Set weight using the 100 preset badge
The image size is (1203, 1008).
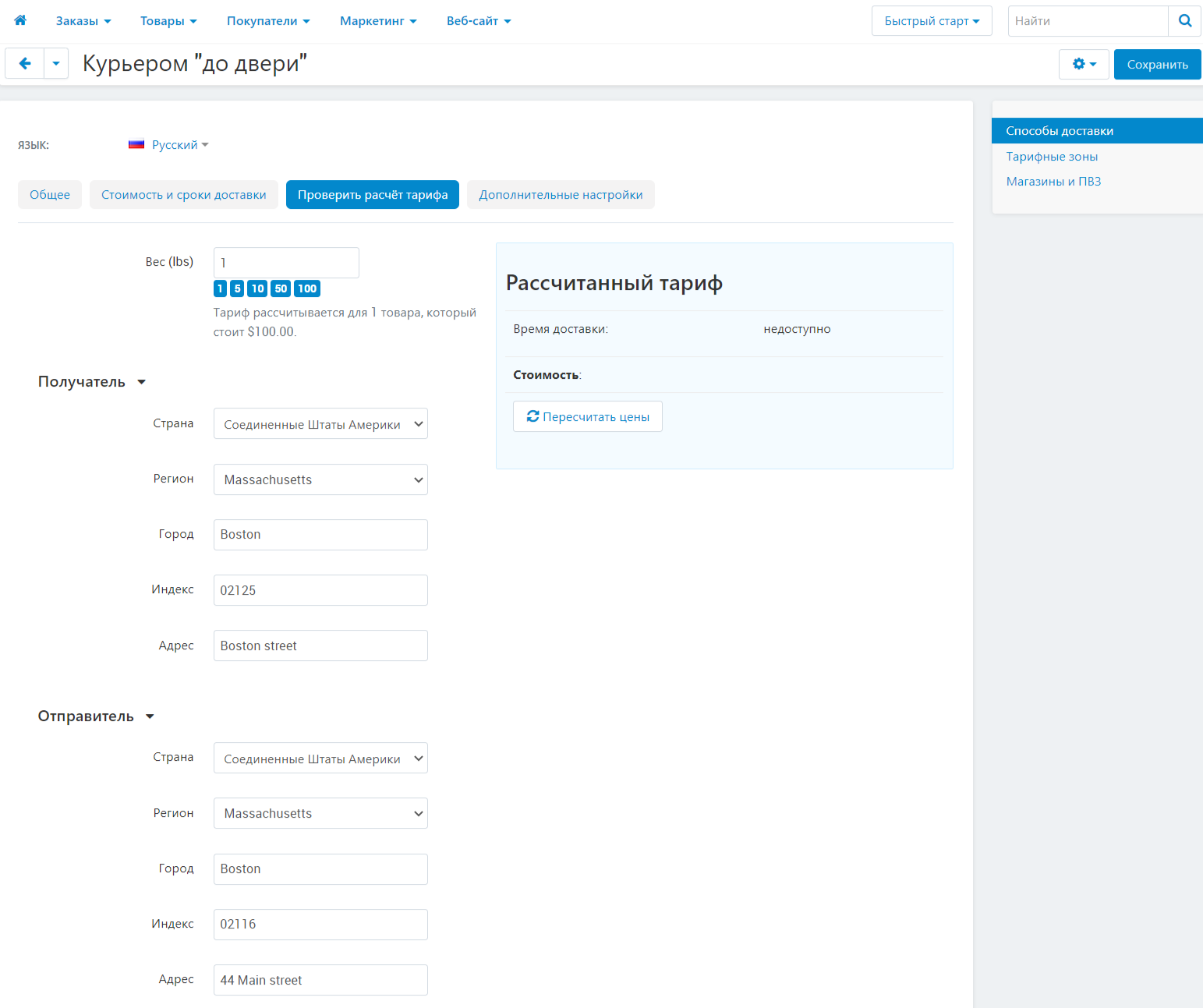coord(307,288)
